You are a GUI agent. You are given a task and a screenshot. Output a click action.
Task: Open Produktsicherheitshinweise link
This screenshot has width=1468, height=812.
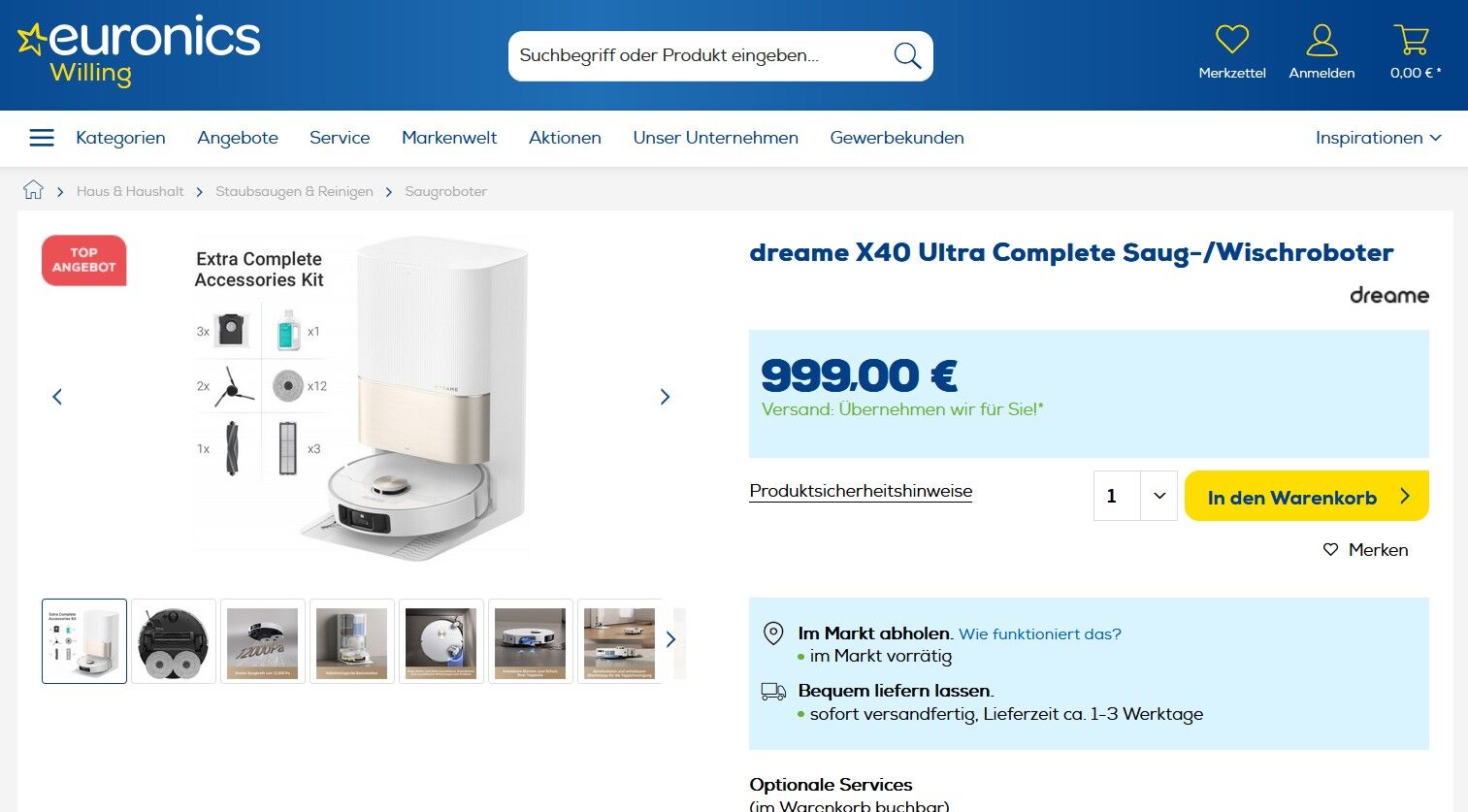(x=861, y=491)
